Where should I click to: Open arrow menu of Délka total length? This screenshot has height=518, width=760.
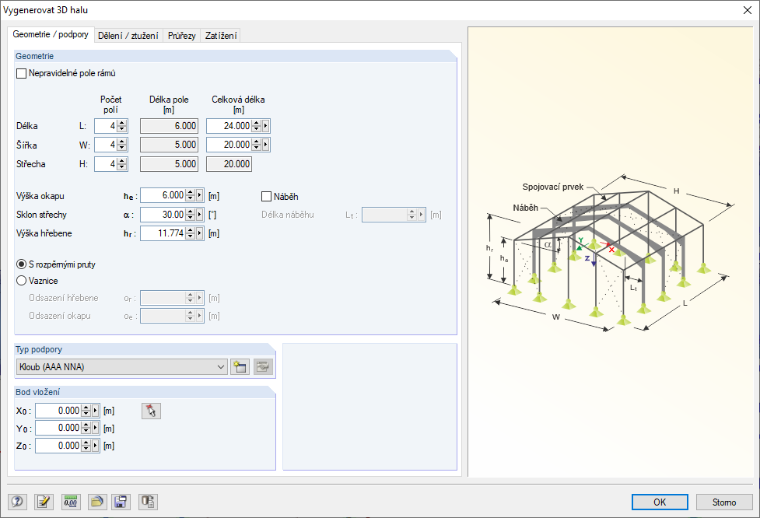[265, 126]
